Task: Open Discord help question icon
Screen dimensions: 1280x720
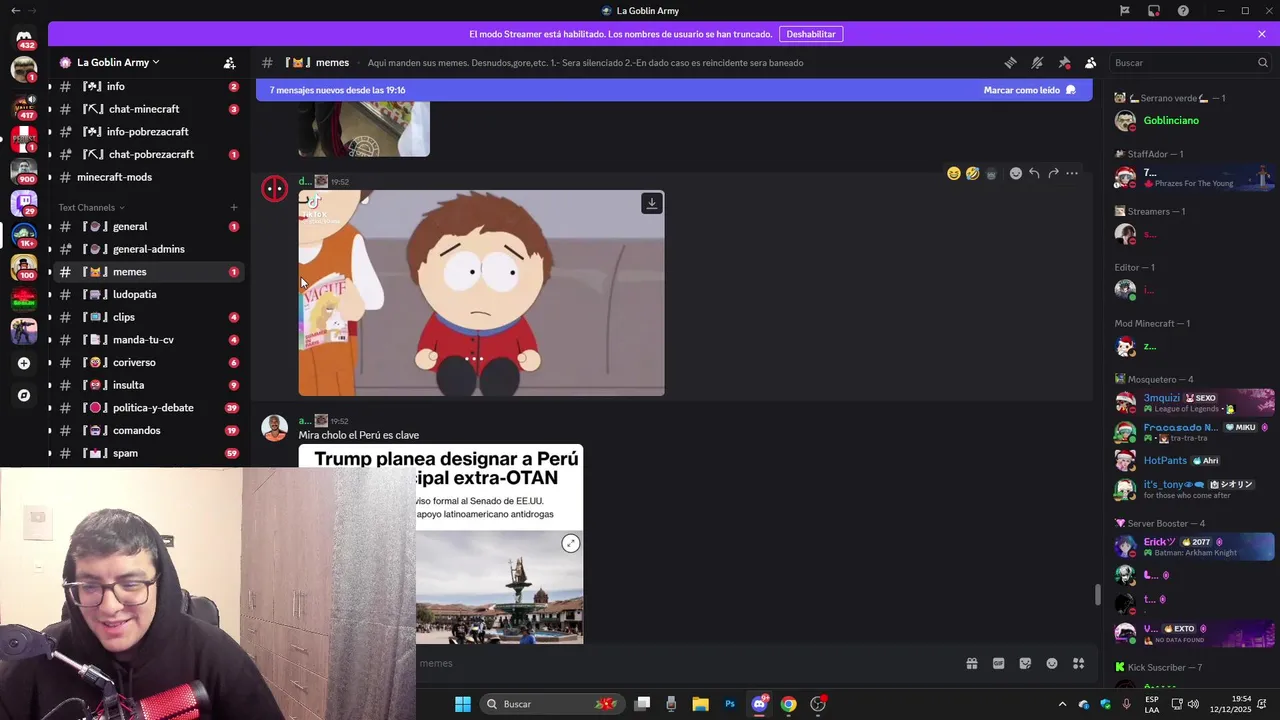Action: point(1184,11)
